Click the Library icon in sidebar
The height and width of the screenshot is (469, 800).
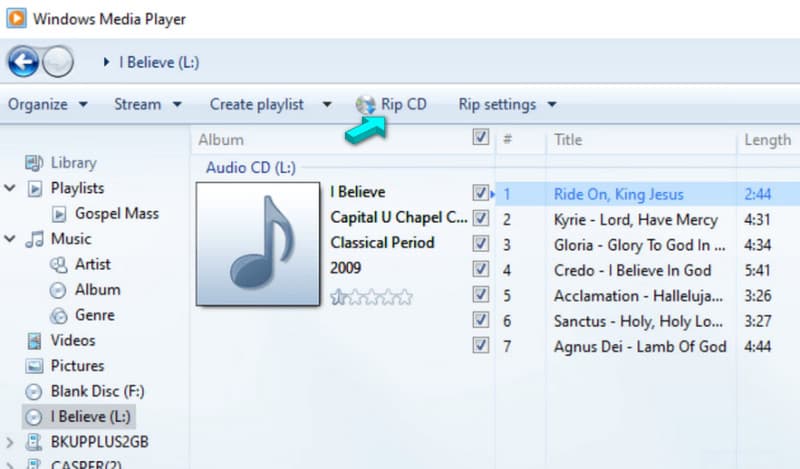coord(34,163)
